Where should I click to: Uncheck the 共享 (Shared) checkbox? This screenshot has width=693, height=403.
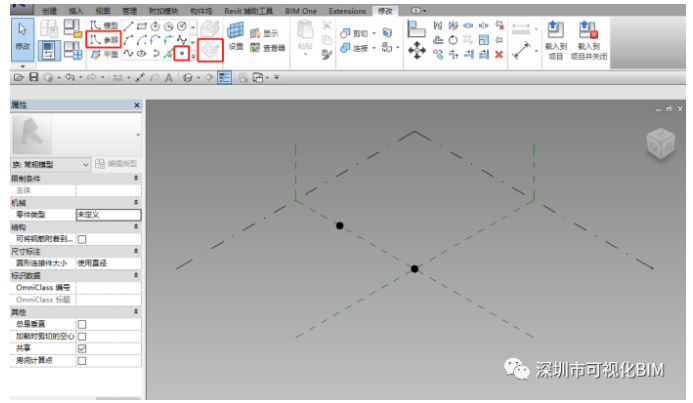(x=82, y=349)
